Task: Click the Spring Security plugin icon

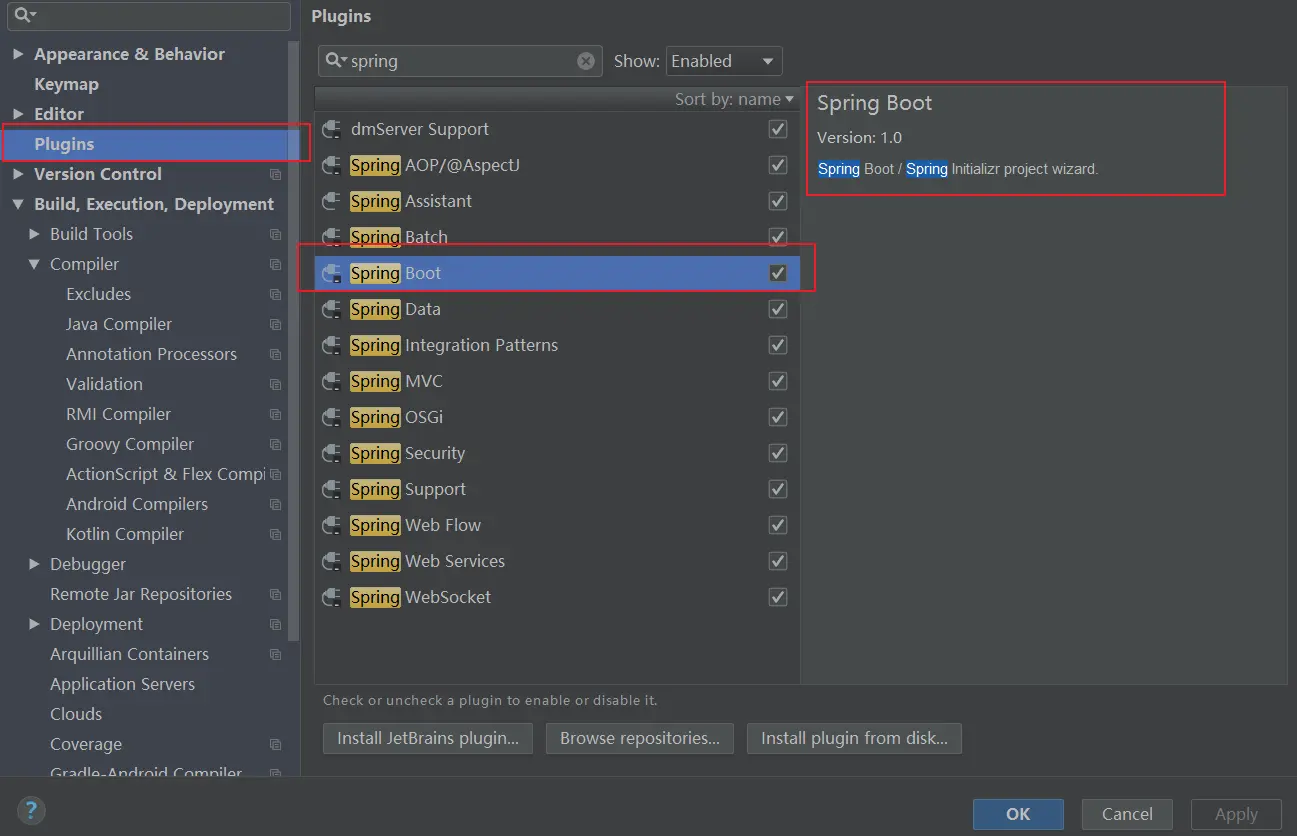Action: (331, 453)
